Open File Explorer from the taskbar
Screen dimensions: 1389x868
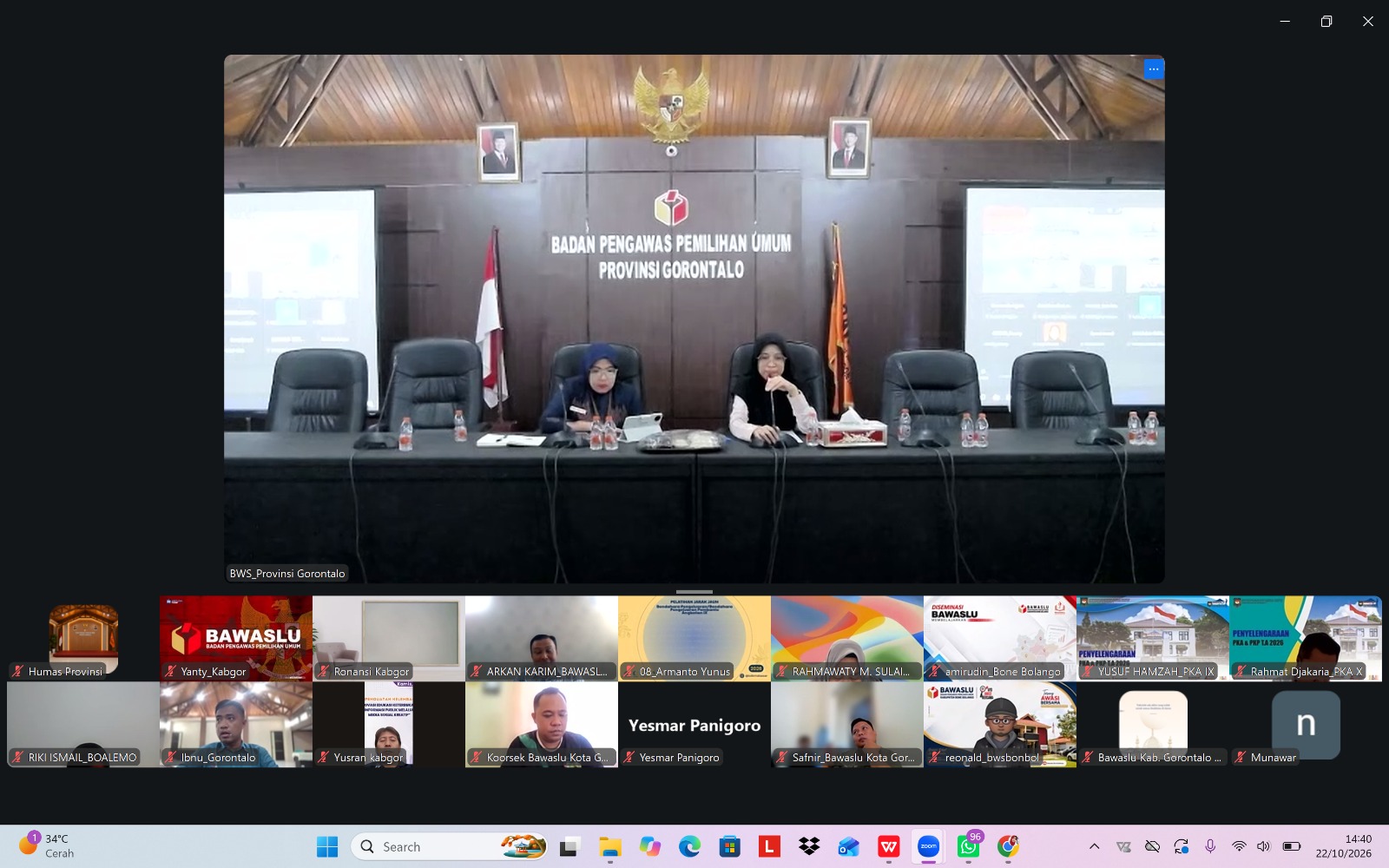click(x=609, y=846)
